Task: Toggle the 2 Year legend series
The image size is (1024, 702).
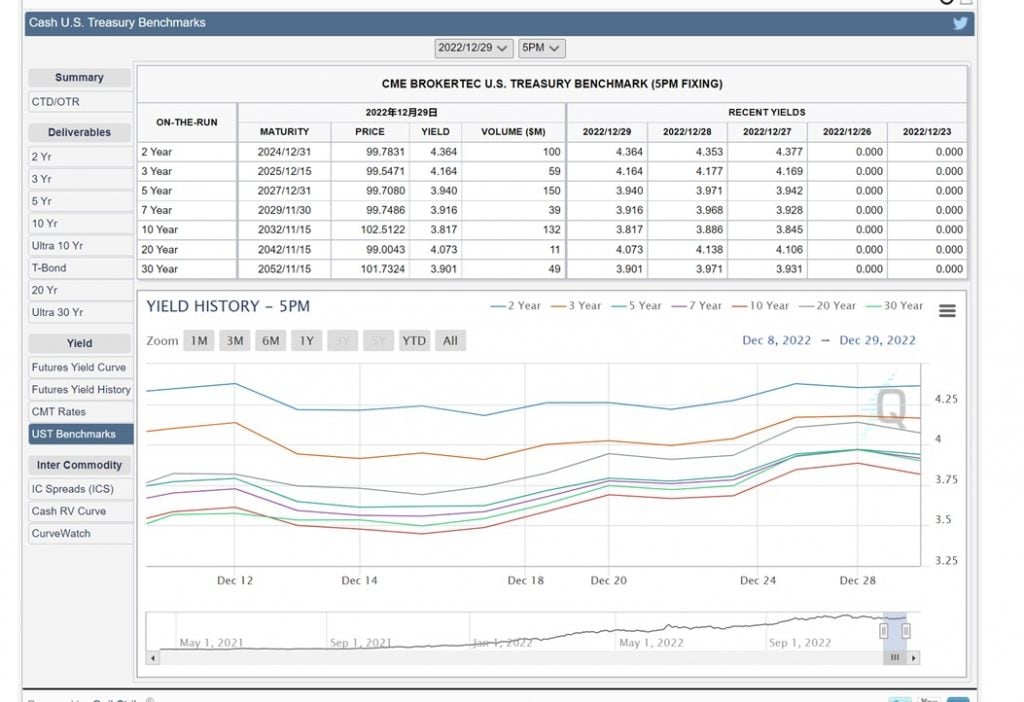Action: [515, 306]
